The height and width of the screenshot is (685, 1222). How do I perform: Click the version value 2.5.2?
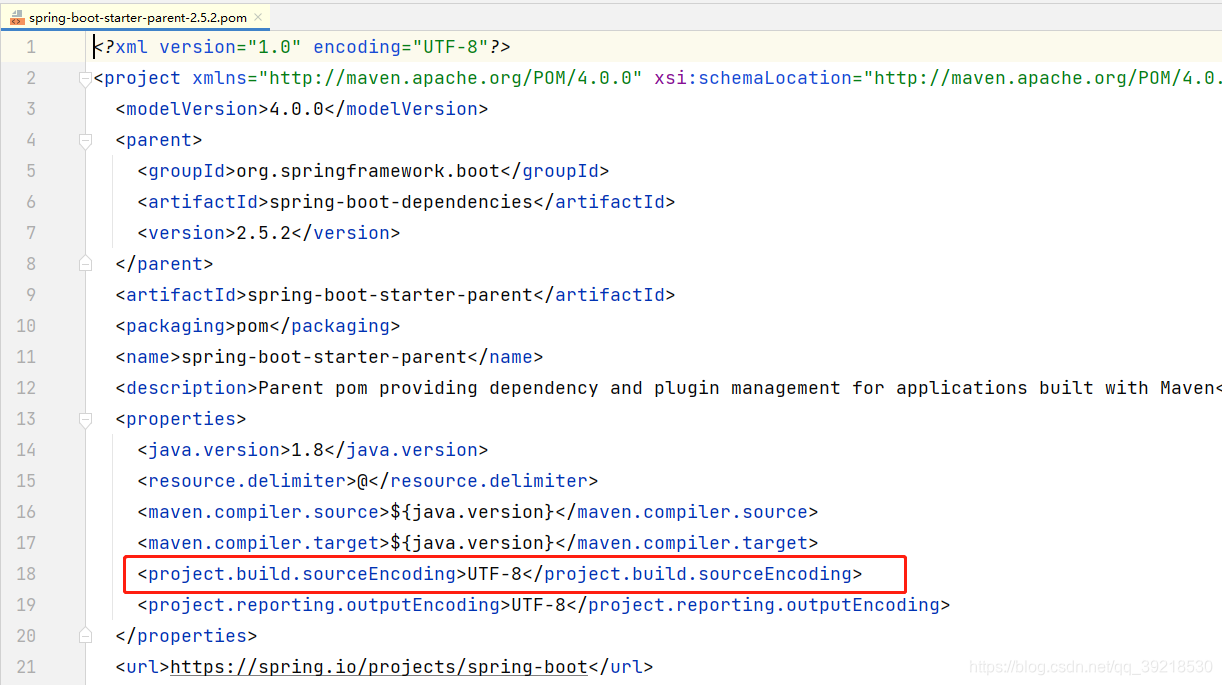coord(264,234)
